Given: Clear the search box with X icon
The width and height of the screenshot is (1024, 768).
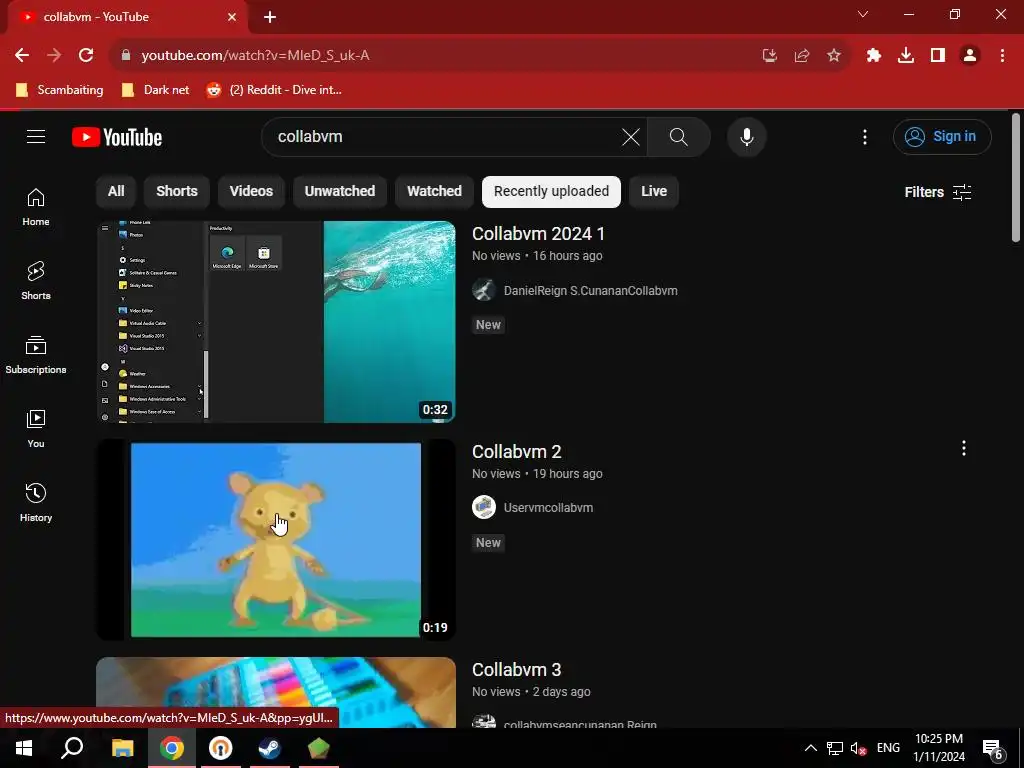Looking at the screenshot, I should [x=630, y=136].
